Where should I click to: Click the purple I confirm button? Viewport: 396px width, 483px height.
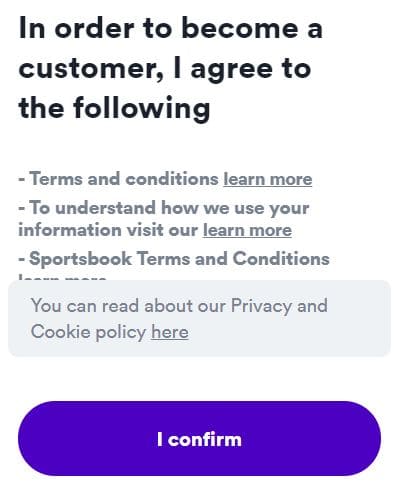199,438
